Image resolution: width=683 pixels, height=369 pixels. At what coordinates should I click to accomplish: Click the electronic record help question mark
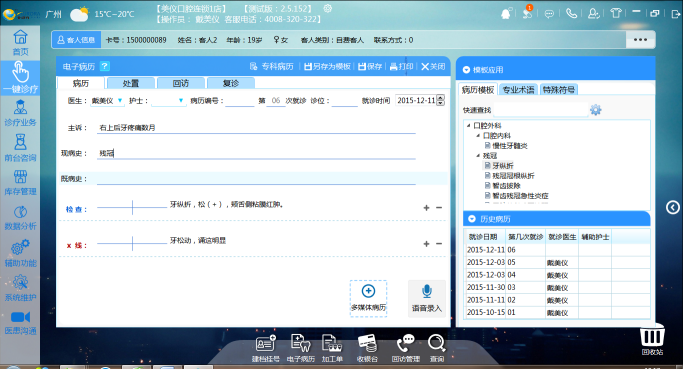pyautogui.click(x=105, y=66)
